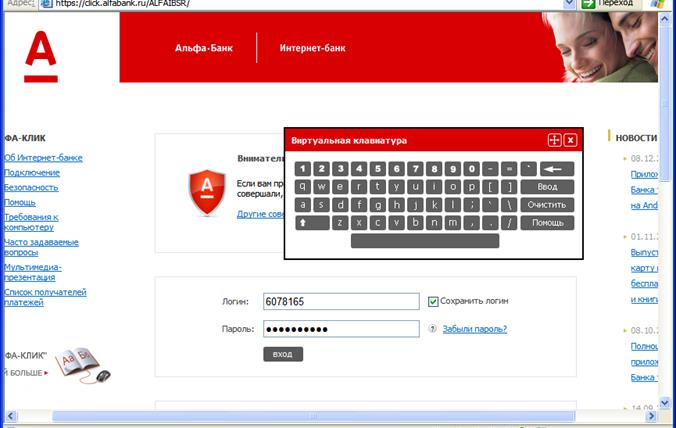Toggle the Сохранить логин checkbox
This screenshot has height=428, width=676.
[433, 301]
